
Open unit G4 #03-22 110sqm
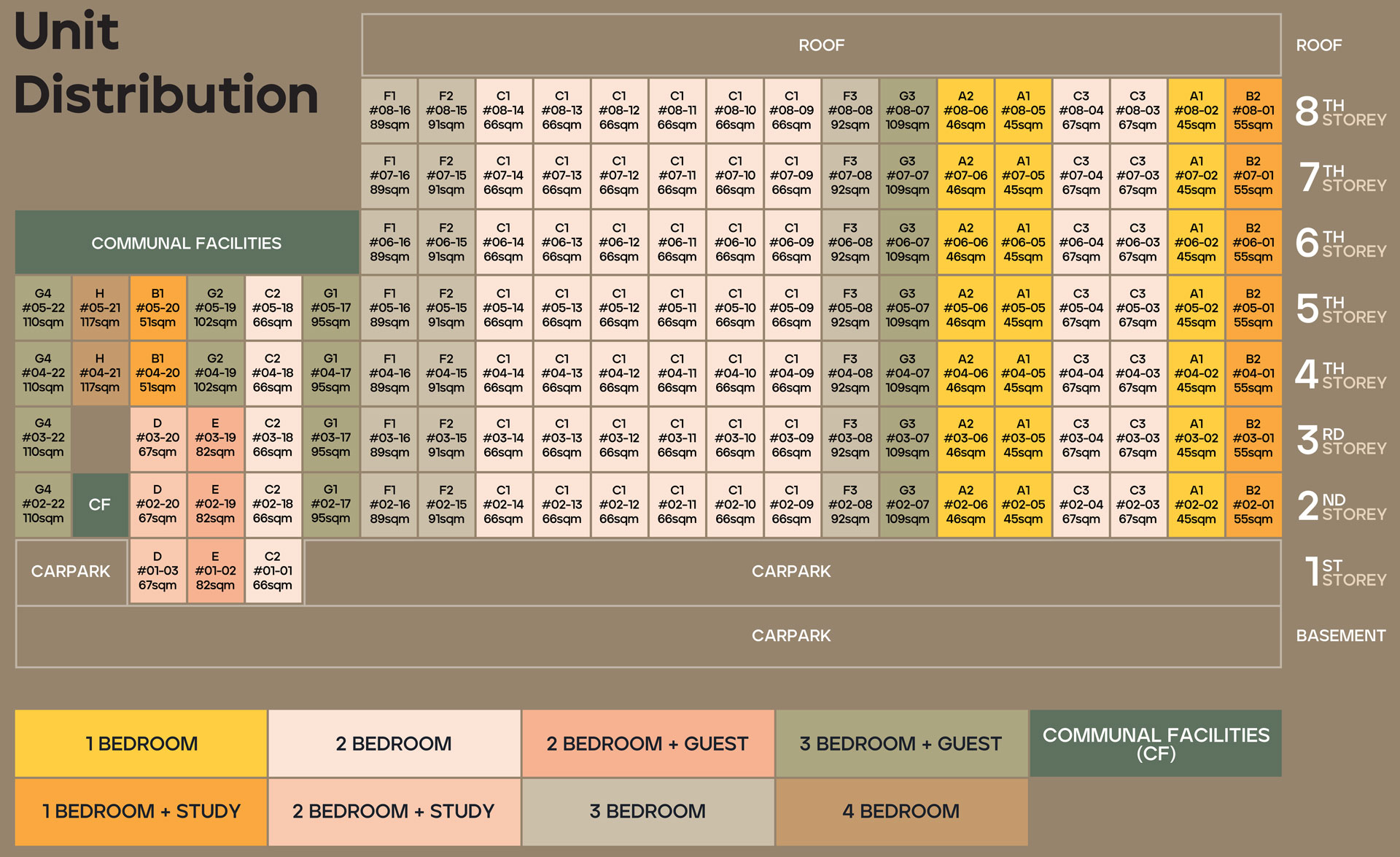point(43,438)
